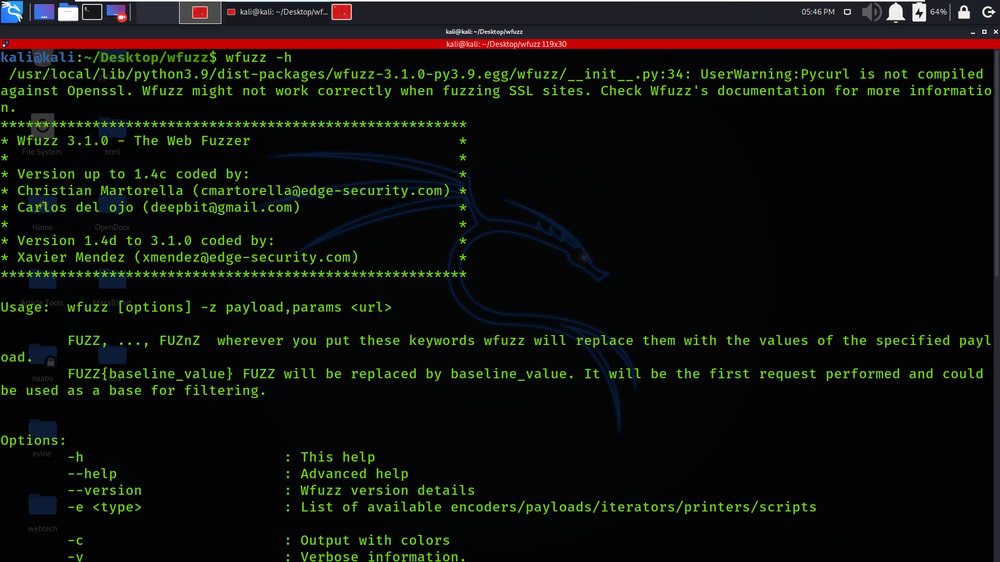Image resolution: width=1000 pixels, height=562 pixels.
Task: Open the screen recorder panel launcher
Action: point(117,12)
